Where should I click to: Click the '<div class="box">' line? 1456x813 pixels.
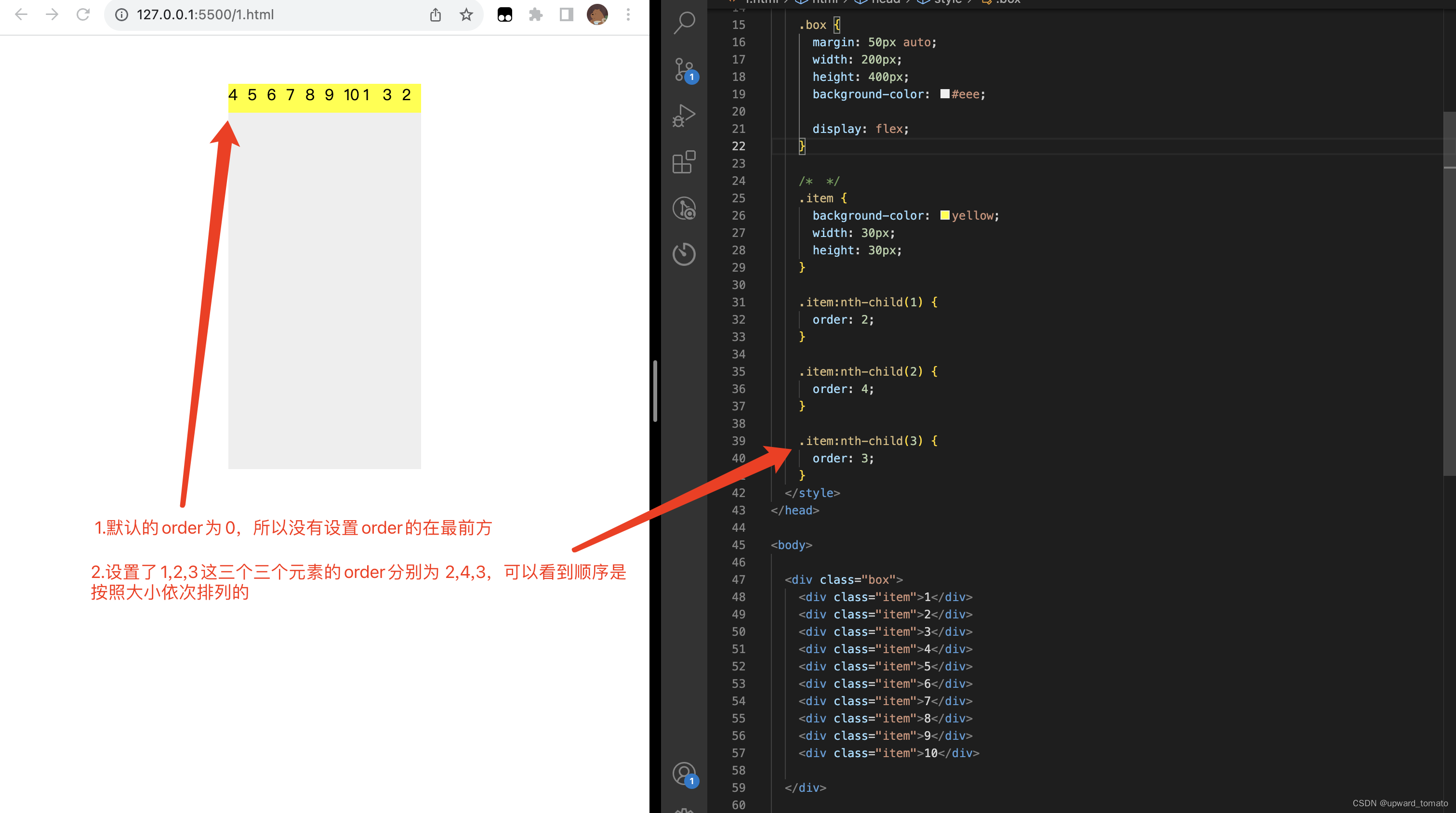point(843,580)
